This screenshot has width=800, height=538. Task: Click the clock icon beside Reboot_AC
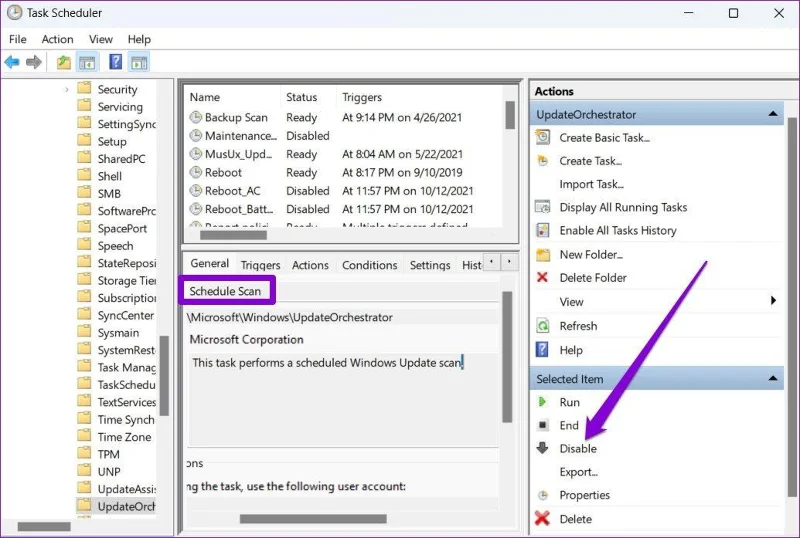(195, 190)
